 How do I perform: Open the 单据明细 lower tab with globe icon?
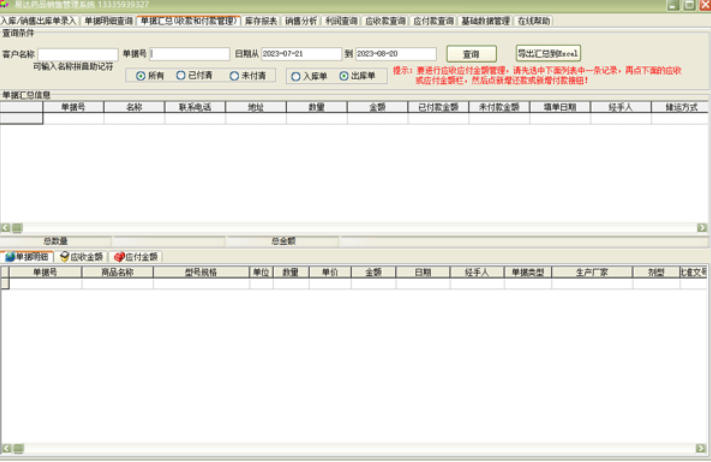[27, 257]
